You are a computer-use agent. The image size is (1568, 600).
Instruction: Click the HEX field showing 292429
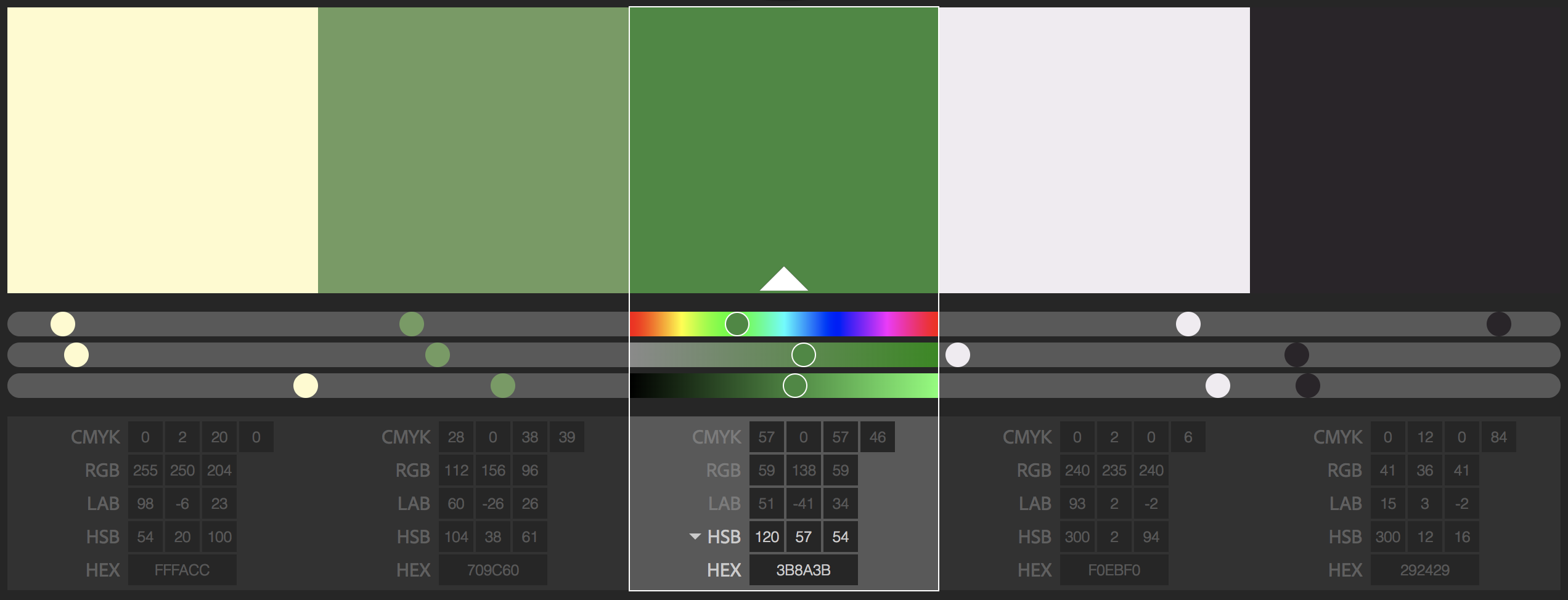[1425, 570]
